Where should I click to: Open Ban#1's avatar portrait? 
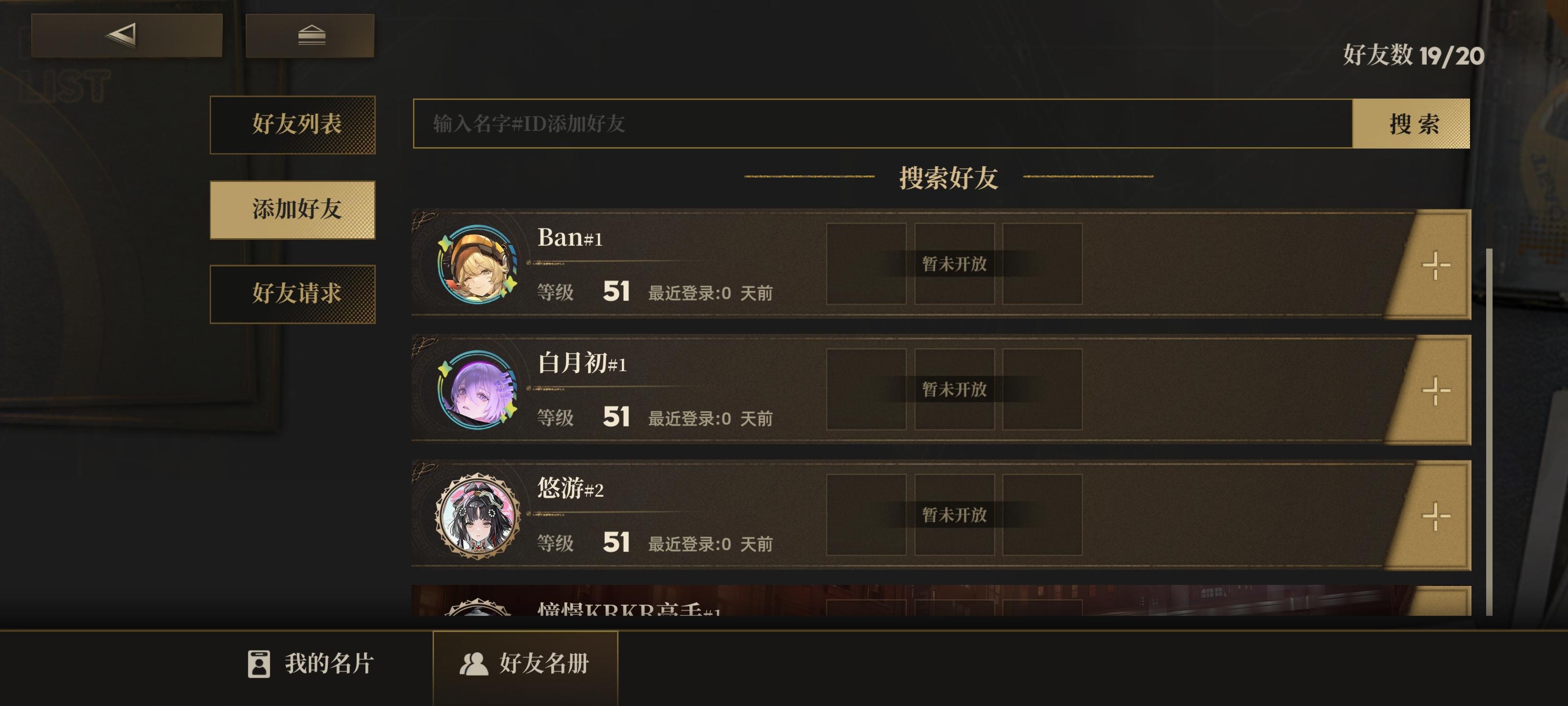478,264
